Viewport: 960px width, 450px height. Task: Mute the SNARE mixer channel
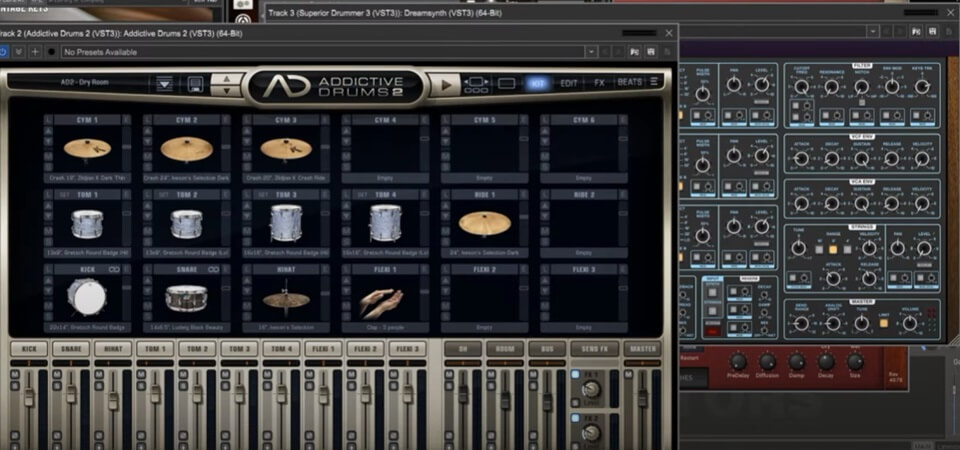(x=56, y=374)
